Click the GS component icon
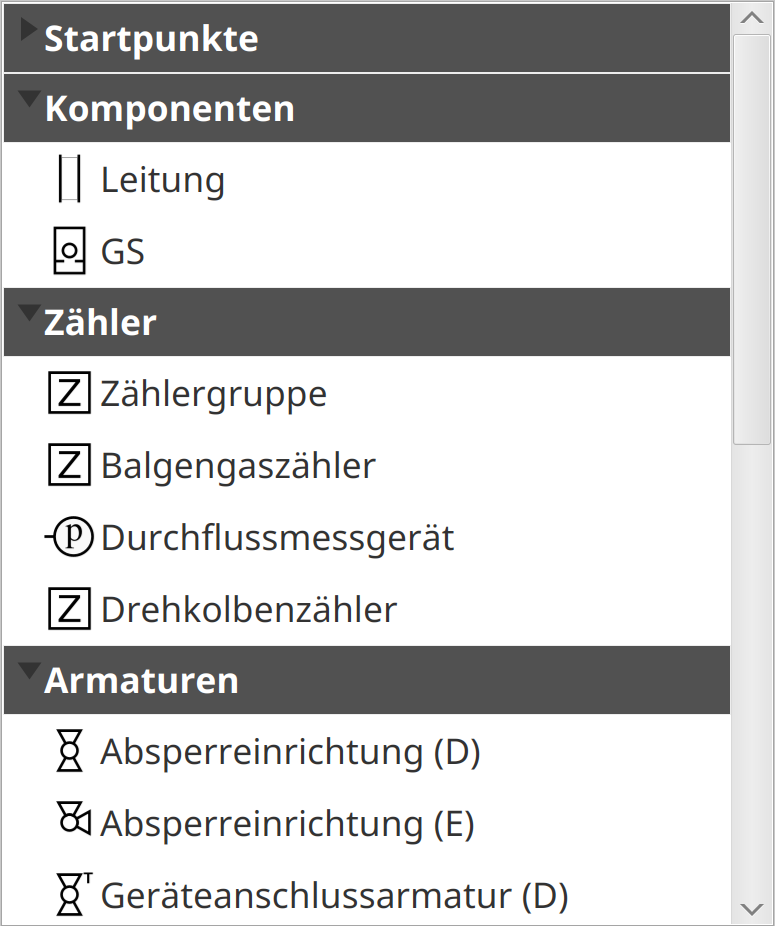The image size is (775, 926). point(69,250)
